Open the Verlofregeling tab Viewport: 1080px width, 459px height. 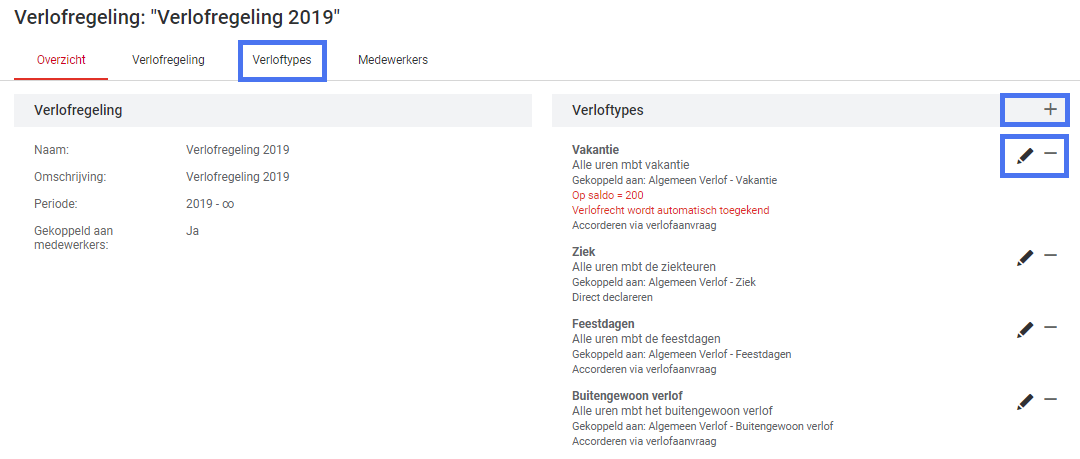click(x=168, y=60)
